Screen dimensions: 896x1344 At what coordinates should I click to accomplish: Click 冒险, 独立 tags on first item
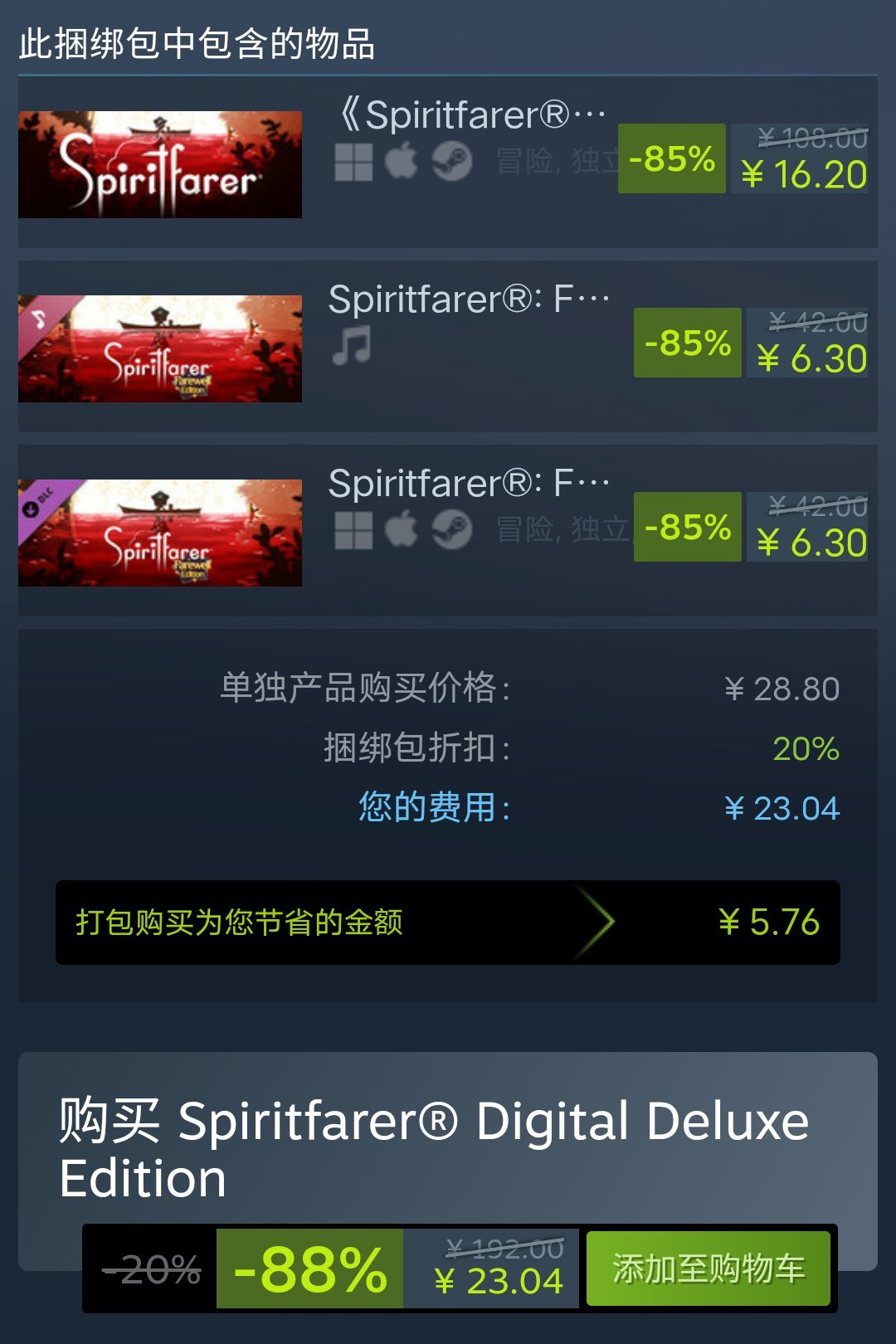coord(558,162)
